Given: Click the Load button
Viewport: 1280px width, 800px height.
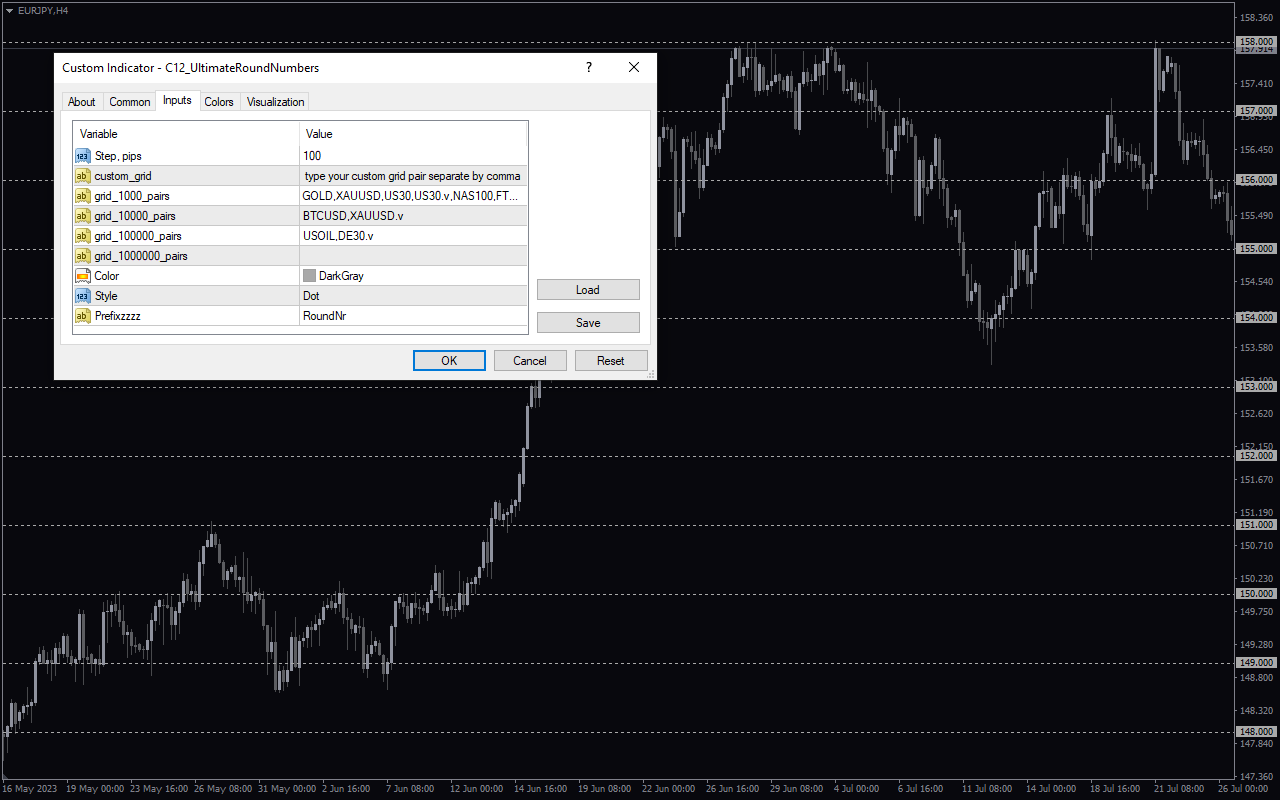Looking at the screenshot, I should coord(588,290).
